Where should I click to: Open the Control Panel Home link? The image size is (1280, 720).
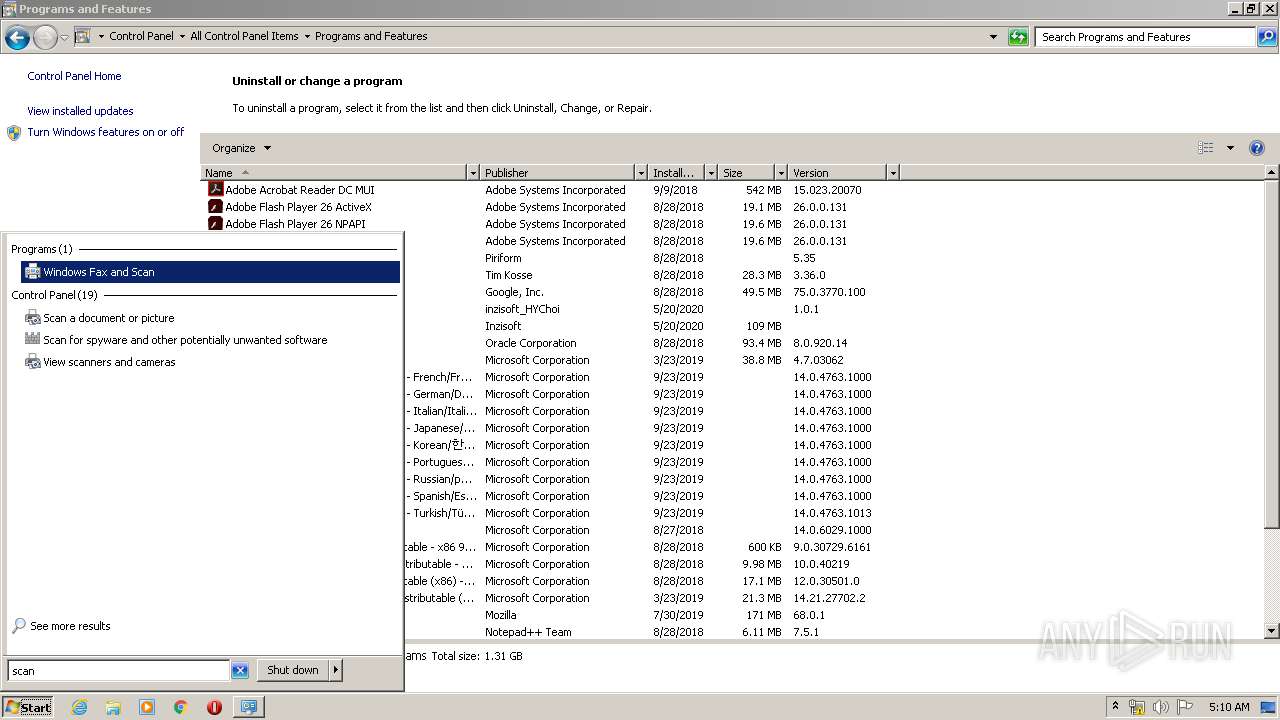(x=74, y=76)
